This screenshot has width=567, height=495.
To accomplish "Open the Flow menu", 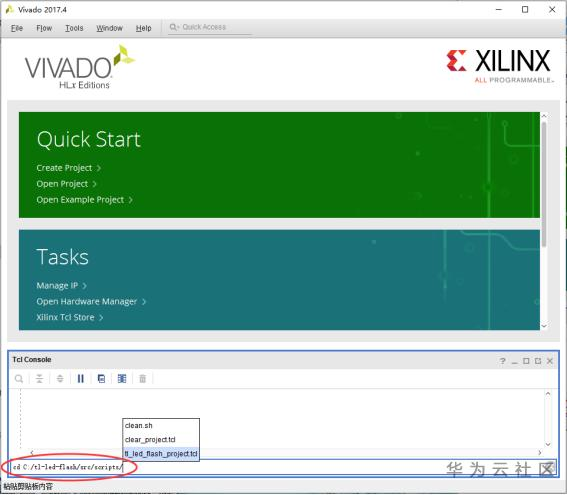I will click(x=44, y=28).
